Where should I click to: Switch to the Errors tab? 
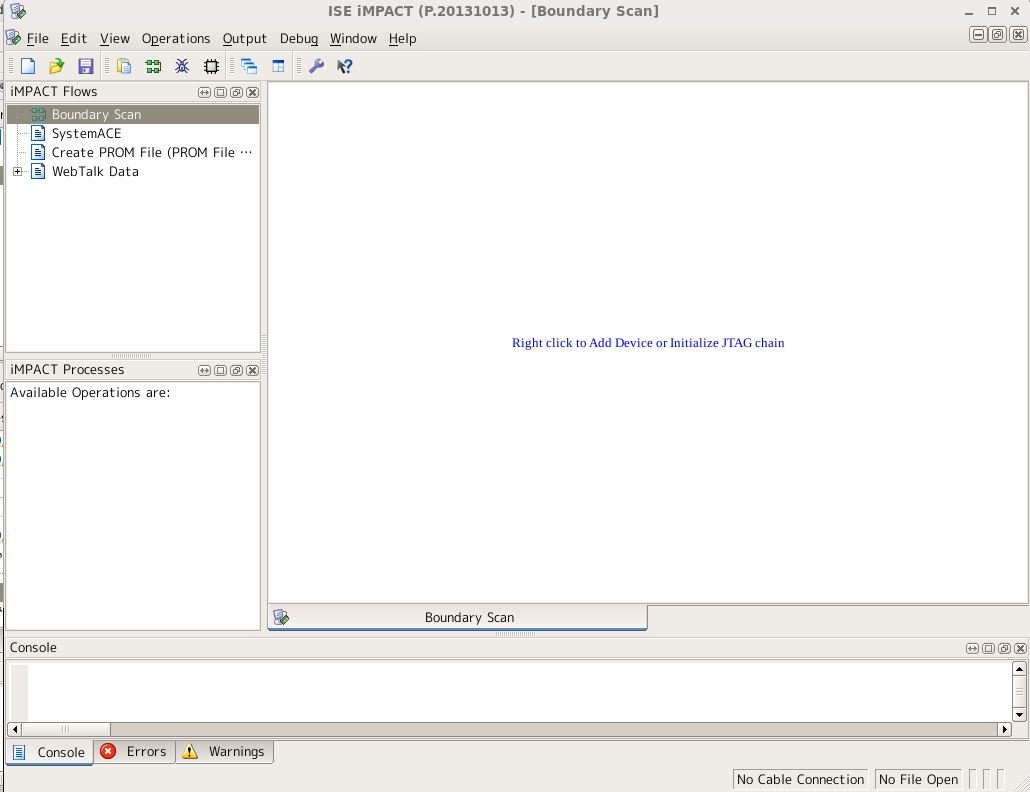pyautogui.click(x=134, y=752)
